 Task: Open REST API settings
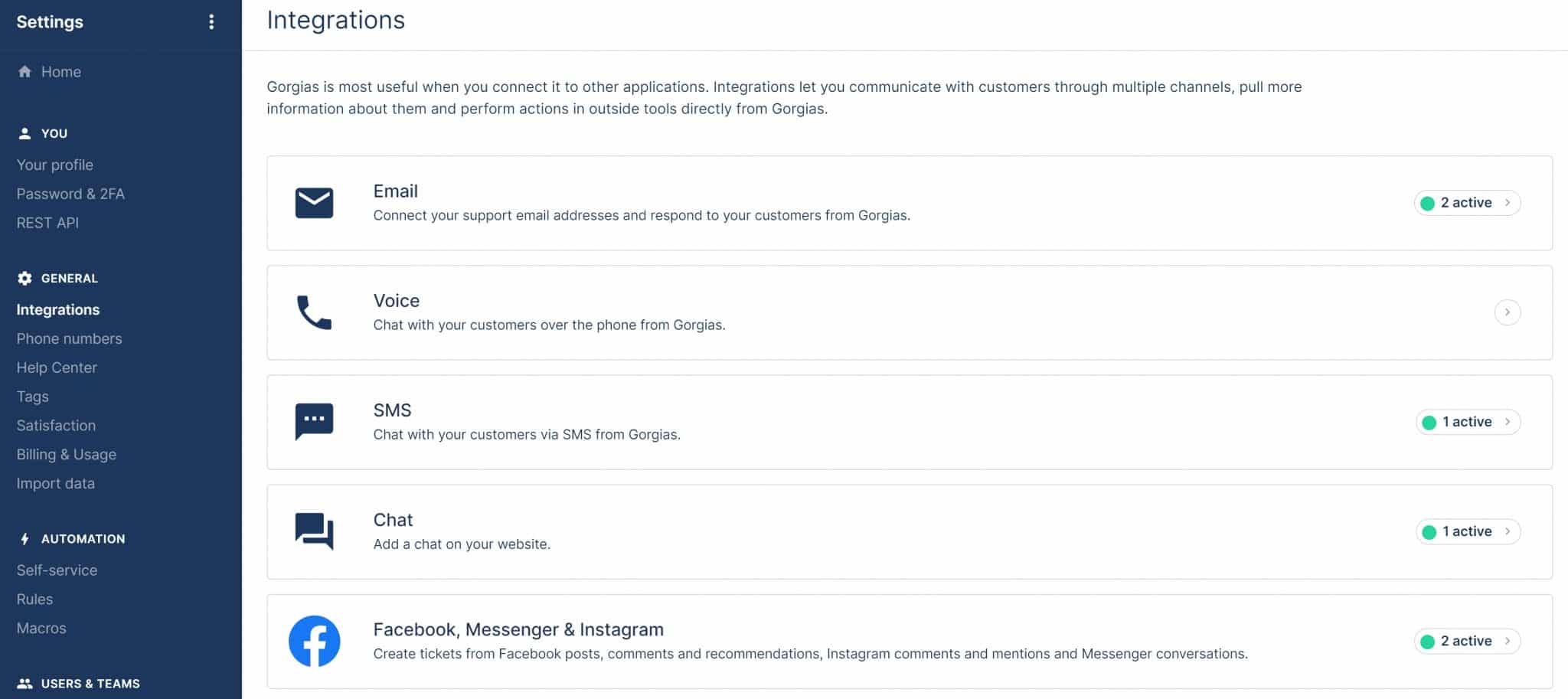(x=47, y=223)
